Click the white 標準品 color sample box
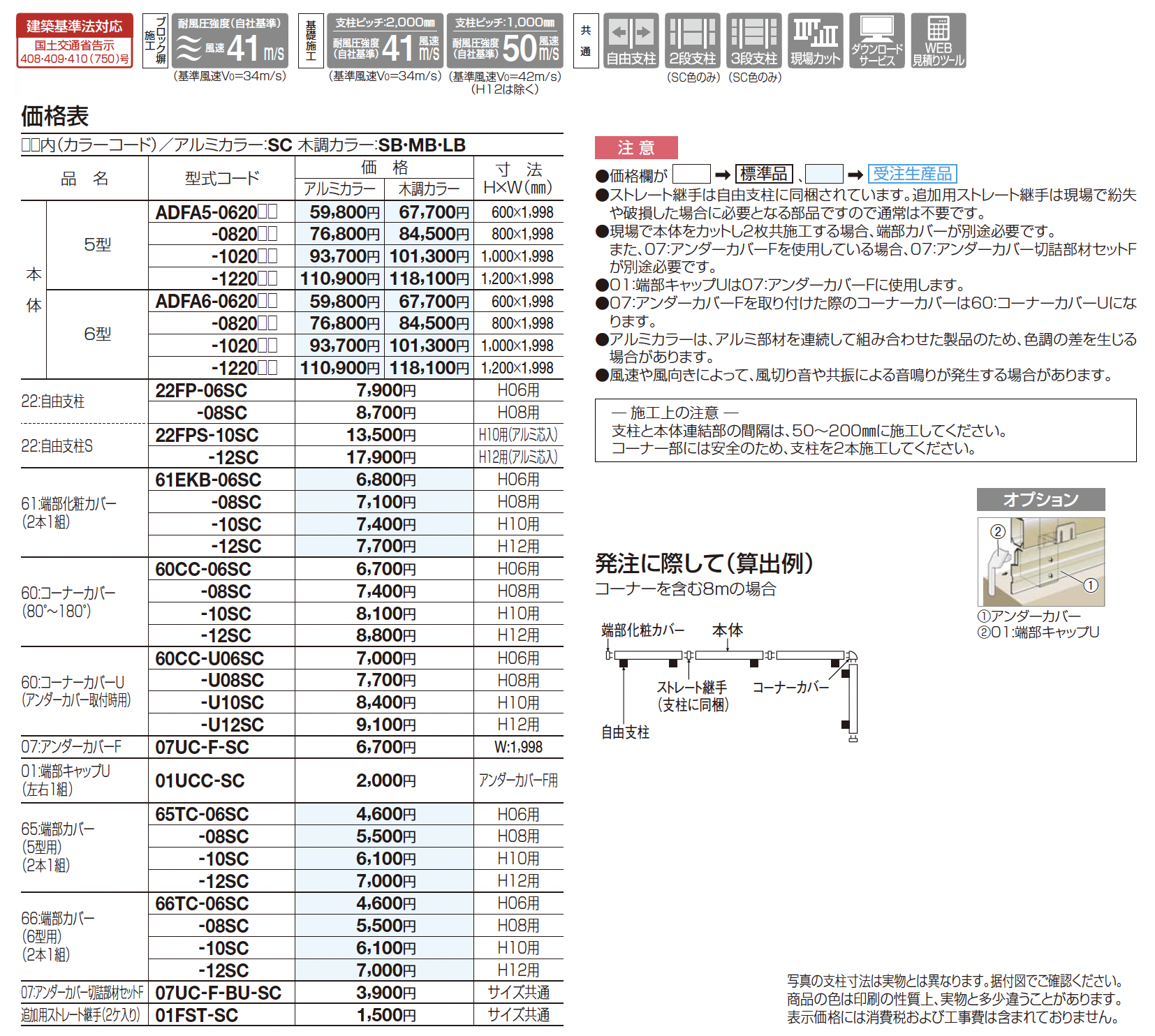This screenshot has height=1036, width=1155. tap(691, 174)
